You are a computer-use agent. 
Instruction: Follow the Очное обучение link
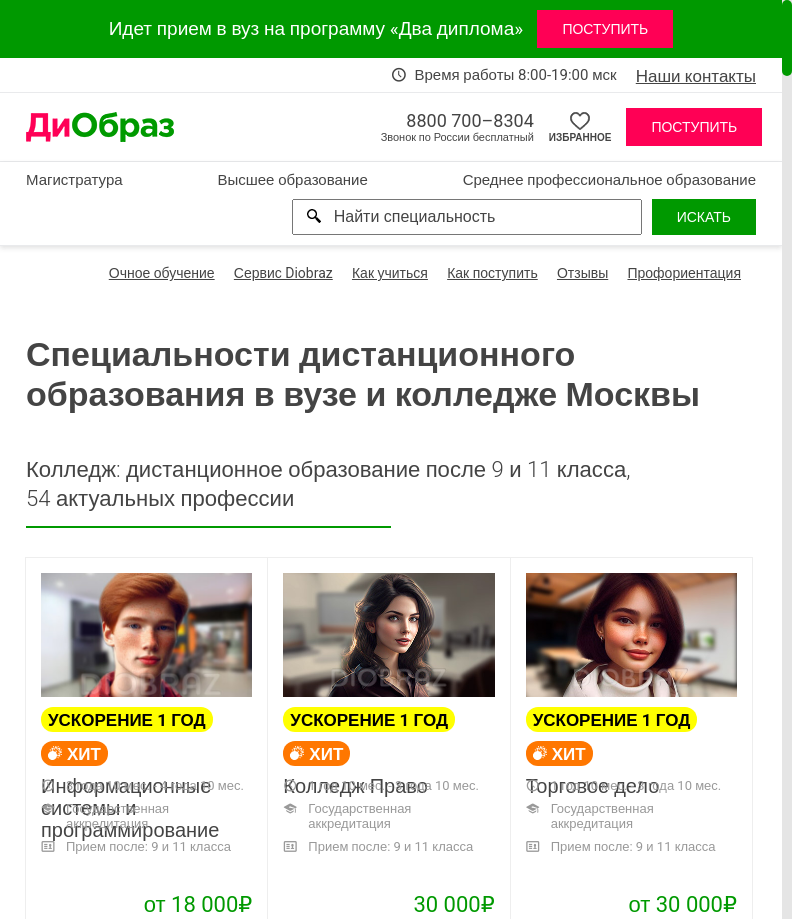(161, 273)
